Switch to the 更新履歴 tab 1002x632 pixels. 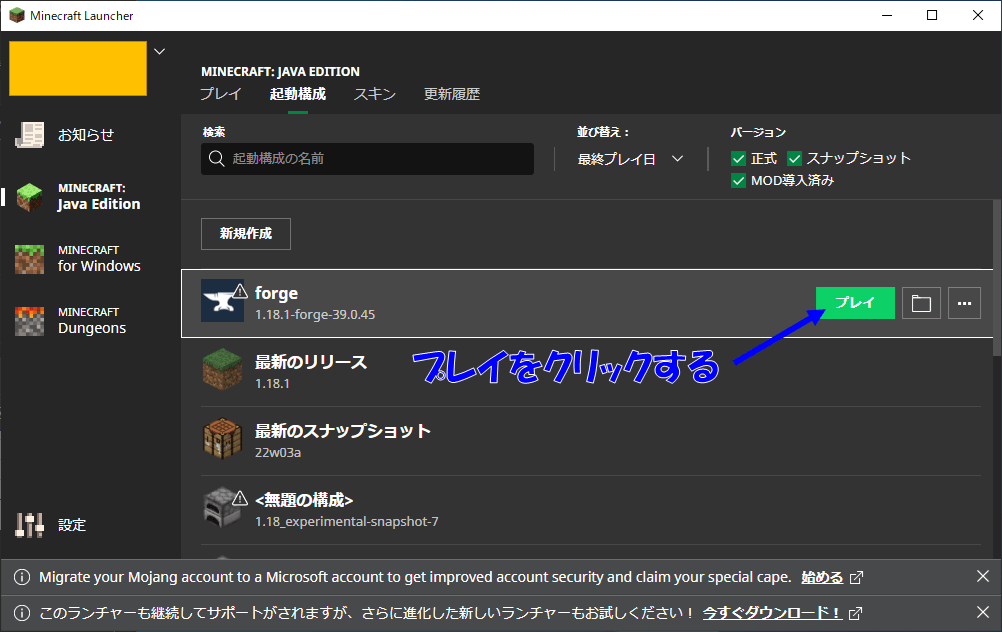coord(452,94)
